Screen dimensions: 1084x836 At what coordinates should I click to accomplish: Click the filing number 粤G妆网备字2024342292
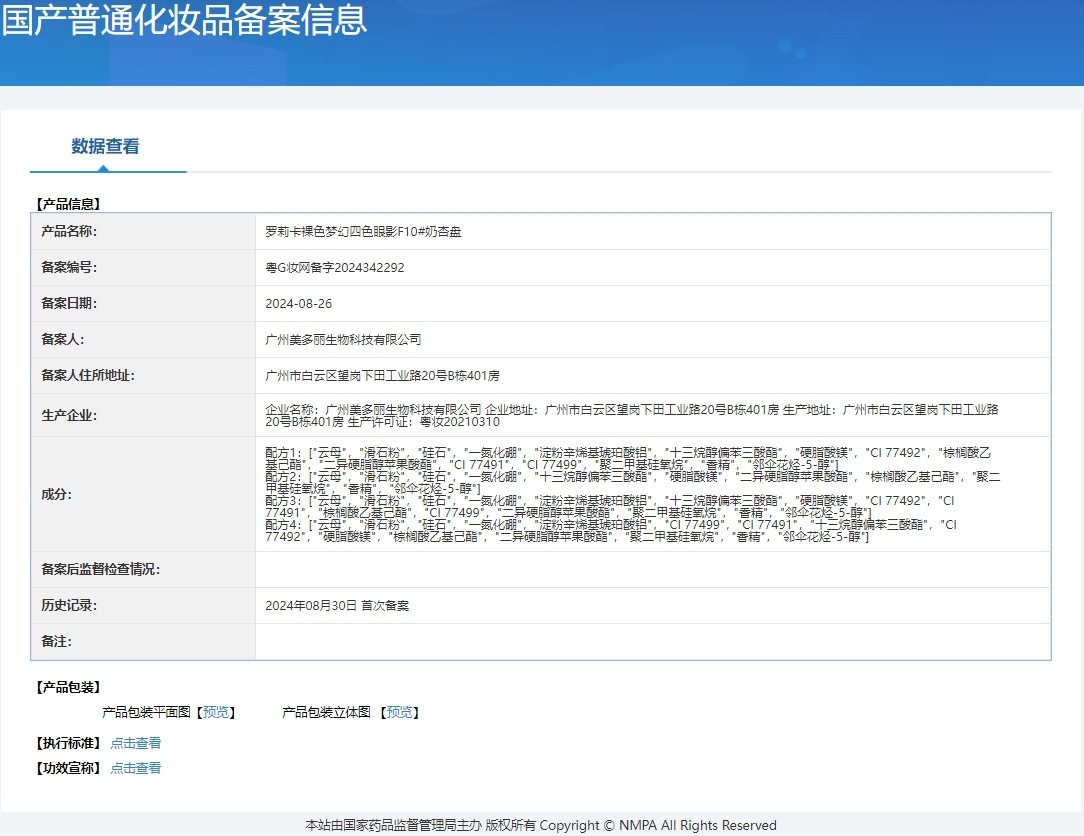tap(335, 267)
